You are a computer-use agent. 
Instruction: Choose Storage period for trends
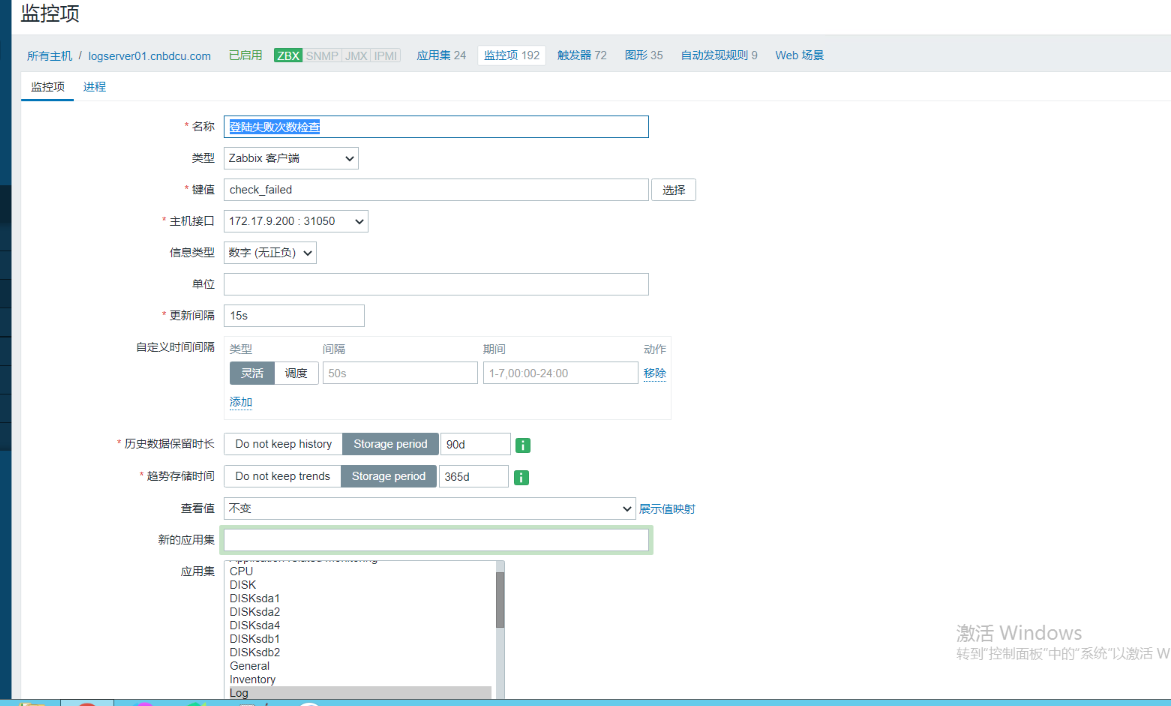(x=388, y=476)
